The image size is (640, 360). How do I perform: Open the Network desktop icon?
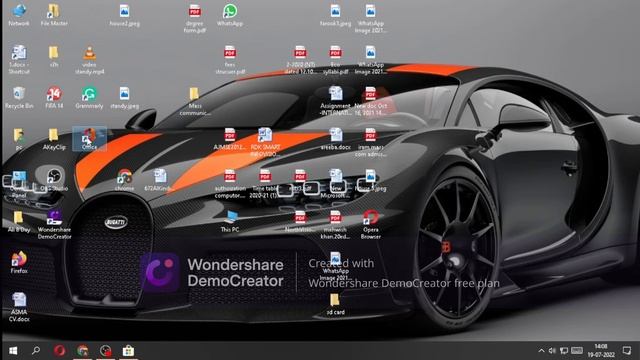click(19, 15)
